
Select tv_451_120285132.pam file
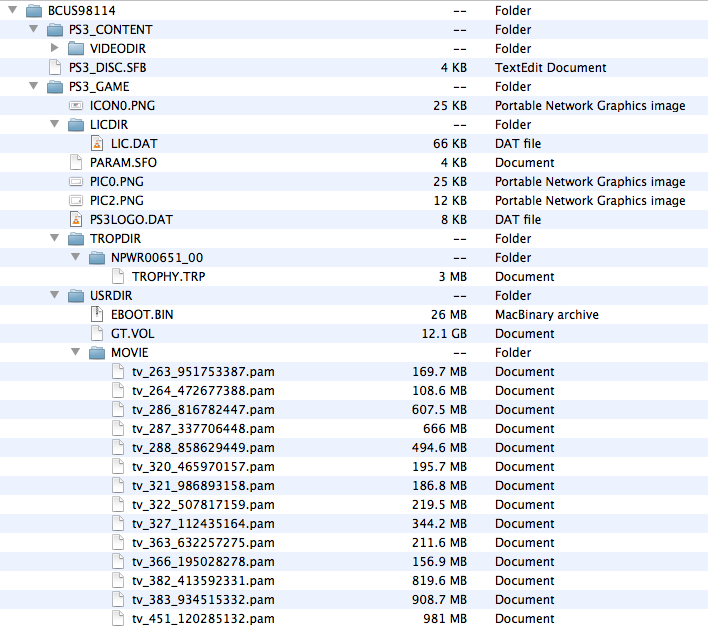click(203, 619)
